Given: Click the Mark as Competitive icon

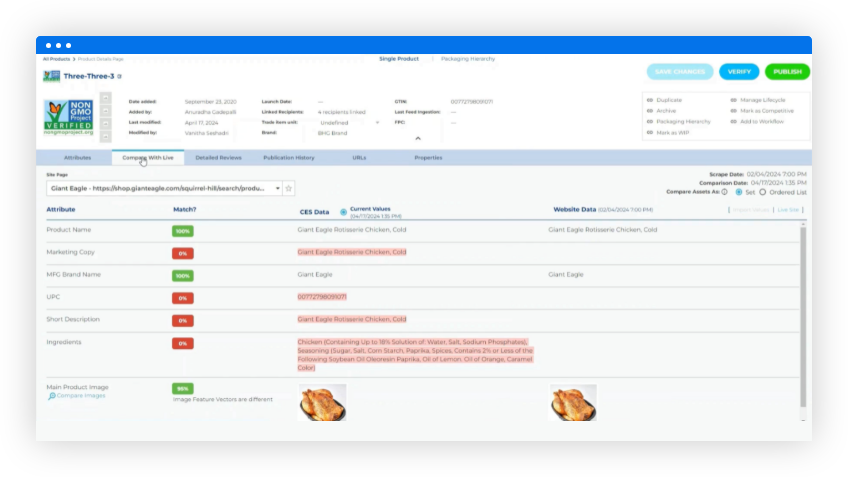Looking at the screenshot, I should [x=734, y=111].
